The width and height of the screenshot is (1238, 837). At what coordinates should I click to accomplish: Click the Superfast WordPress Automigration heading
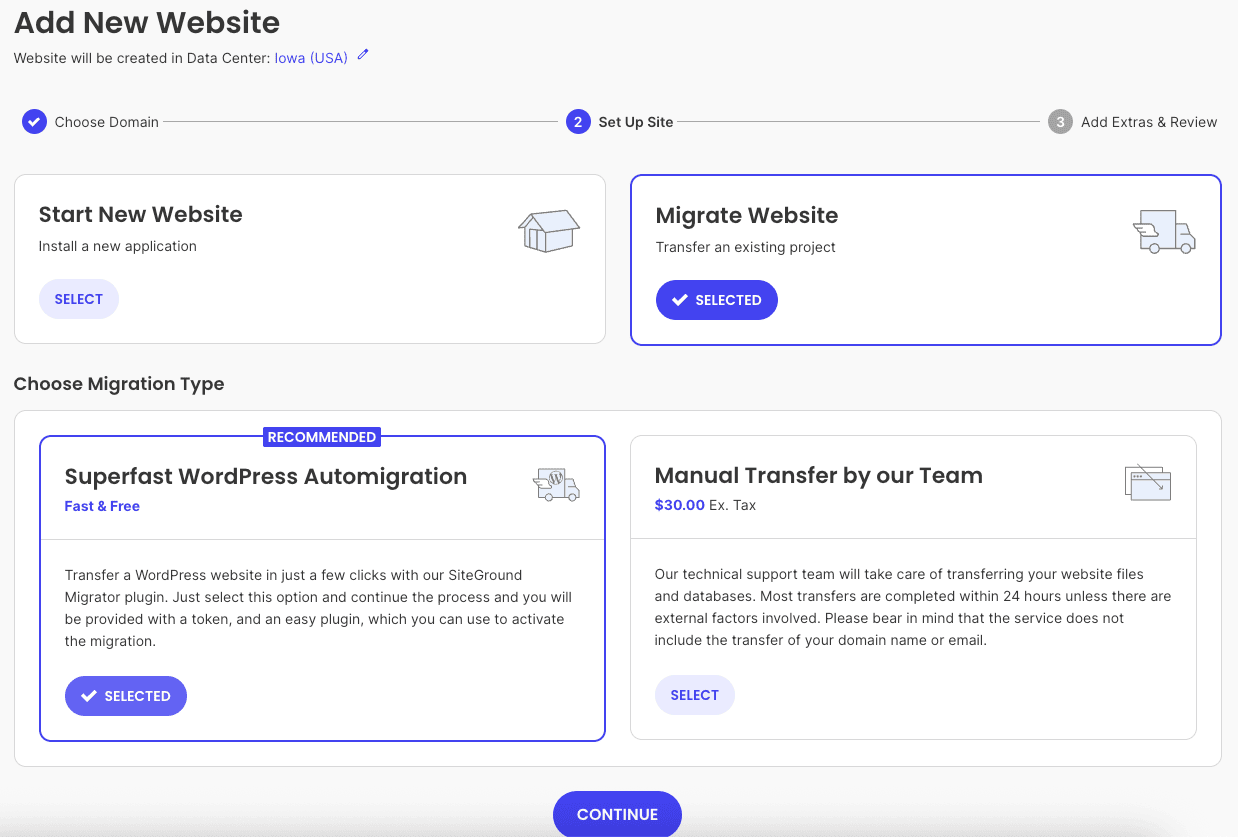click(266, 476)
